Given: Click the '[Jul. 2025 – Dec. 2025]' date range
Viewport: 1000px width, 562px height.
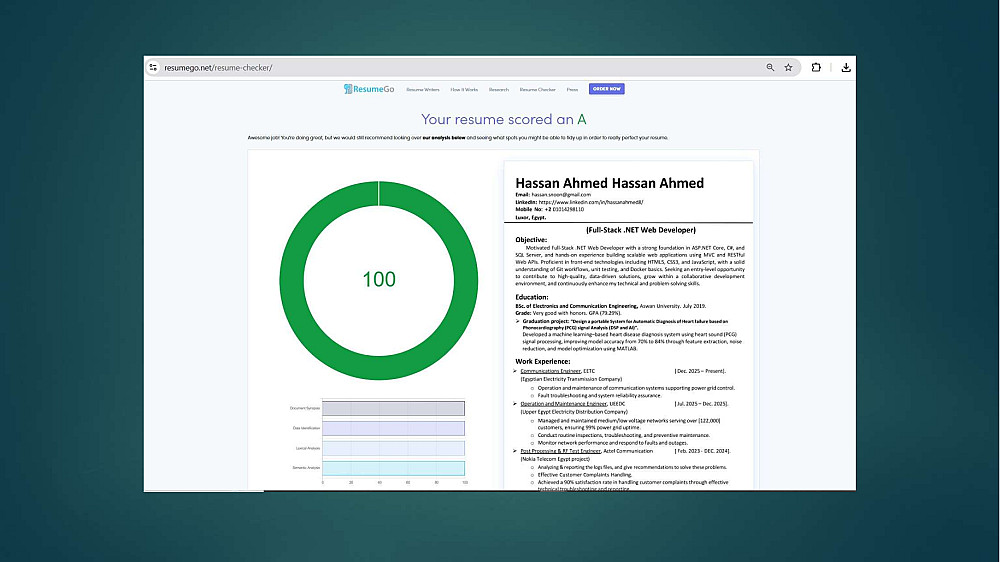Looking at the screenshot, I should 701,404.
